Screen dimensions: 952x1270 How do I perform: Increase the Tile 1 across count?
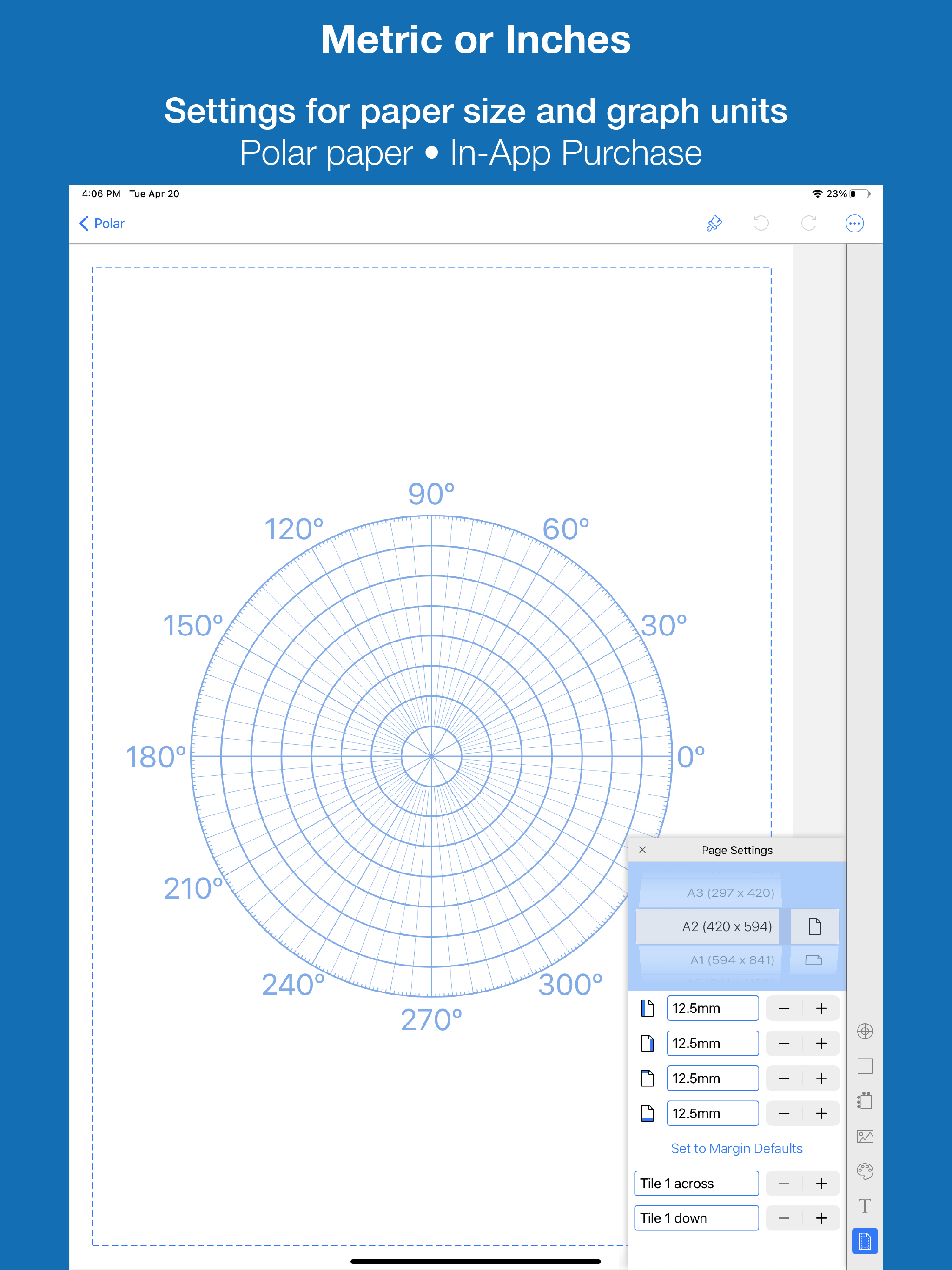822,1184
